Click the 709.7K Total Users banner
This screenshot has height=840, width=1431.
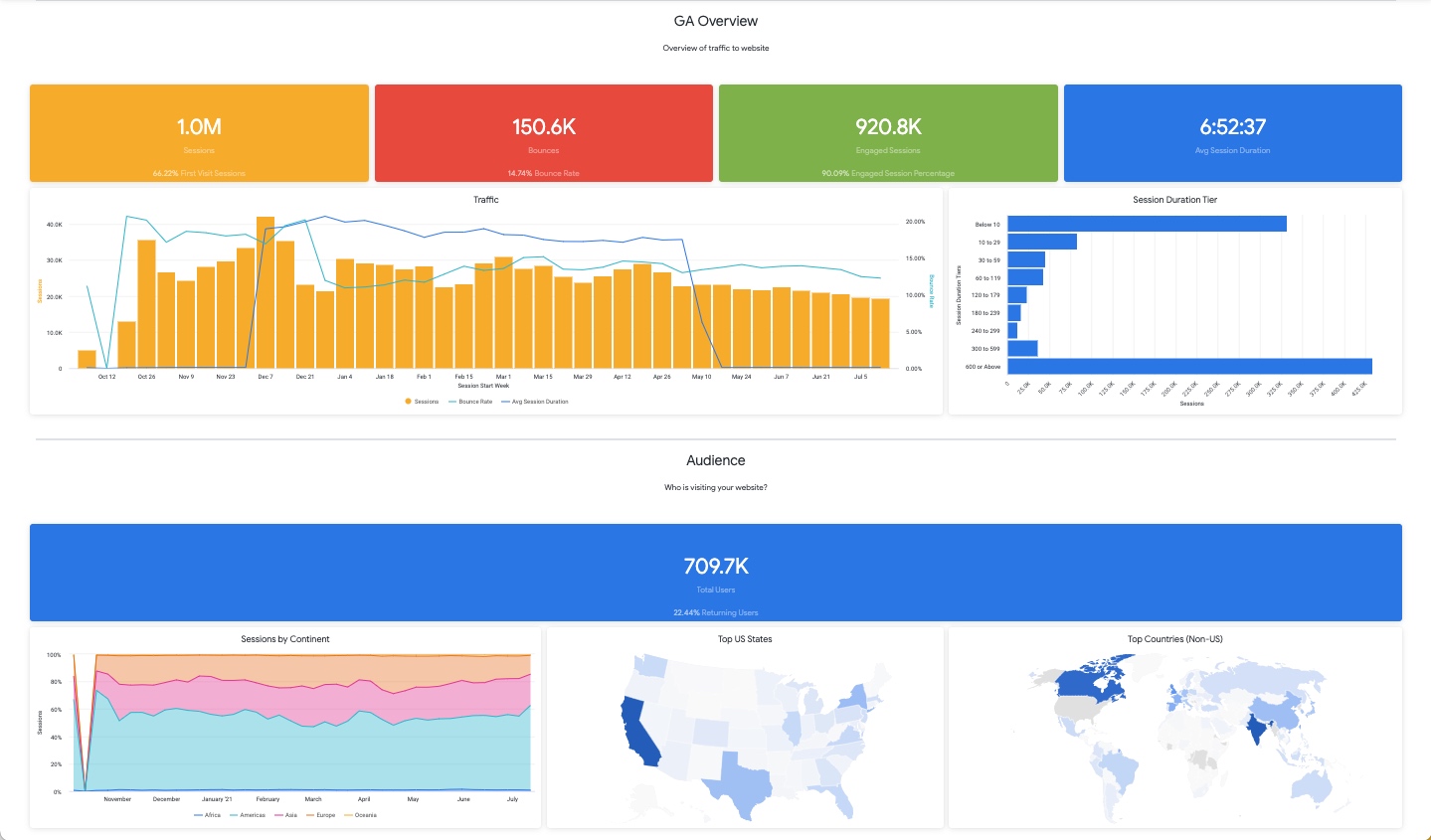click(716, 573)
